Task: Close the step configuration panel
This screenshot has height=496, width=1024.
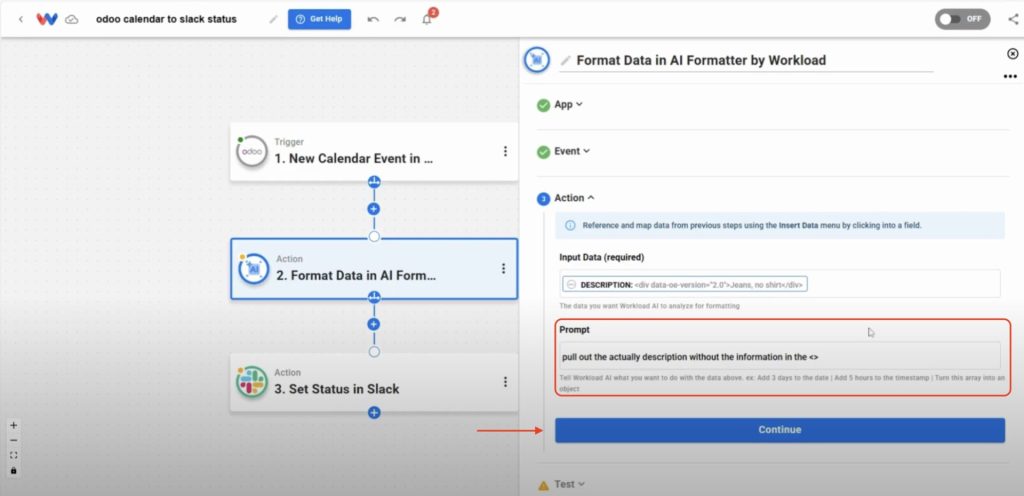Action: 1013,54
